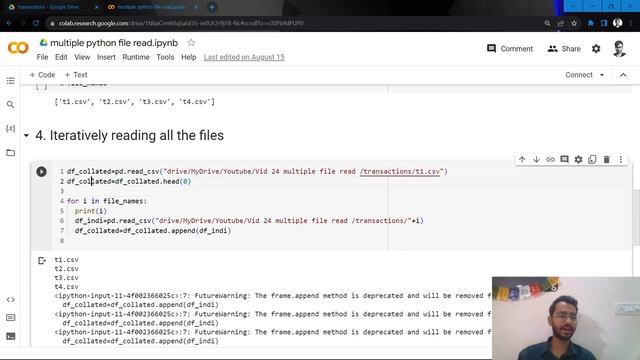
Task: Delete cell trash icon
Action: pos(607,160)
